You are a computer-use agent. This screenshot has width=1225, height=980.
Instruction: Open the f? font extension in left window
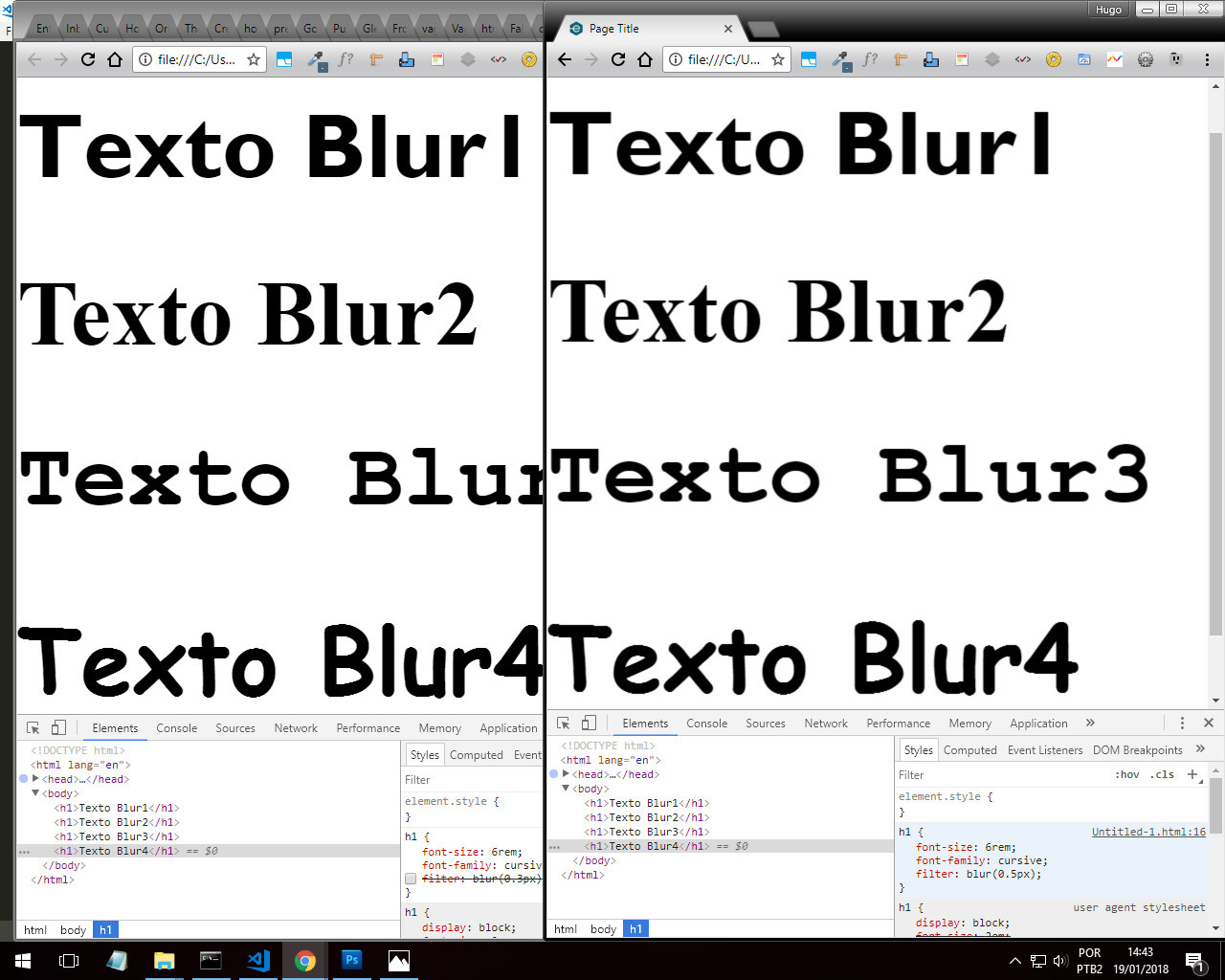click(345, 59)
